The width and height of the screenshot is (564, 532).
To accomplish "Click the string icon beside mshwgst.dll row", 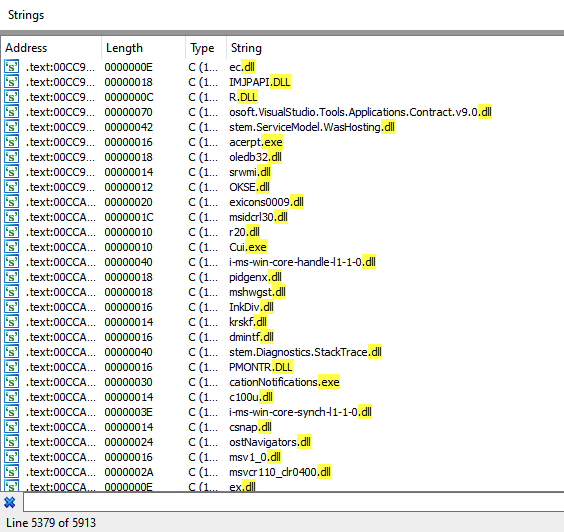I will click(12, 292).
